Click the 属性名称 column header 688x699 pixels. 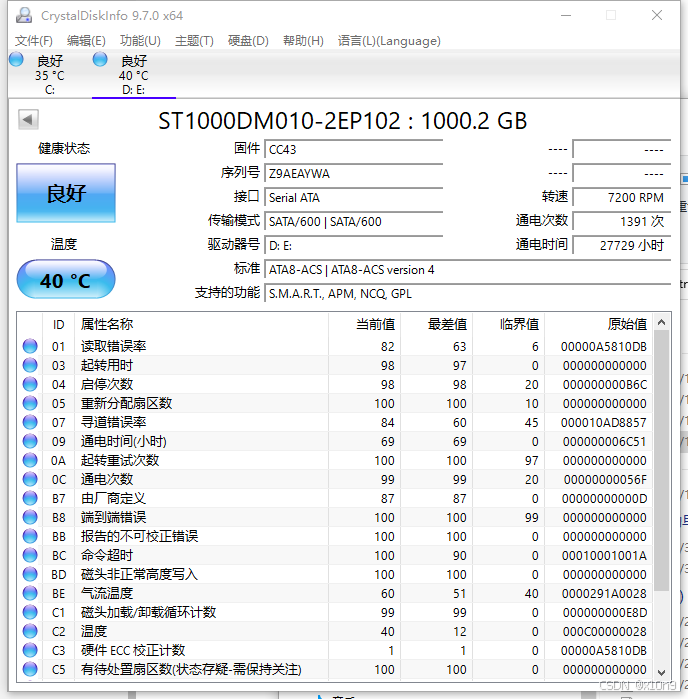coord(202,324)
